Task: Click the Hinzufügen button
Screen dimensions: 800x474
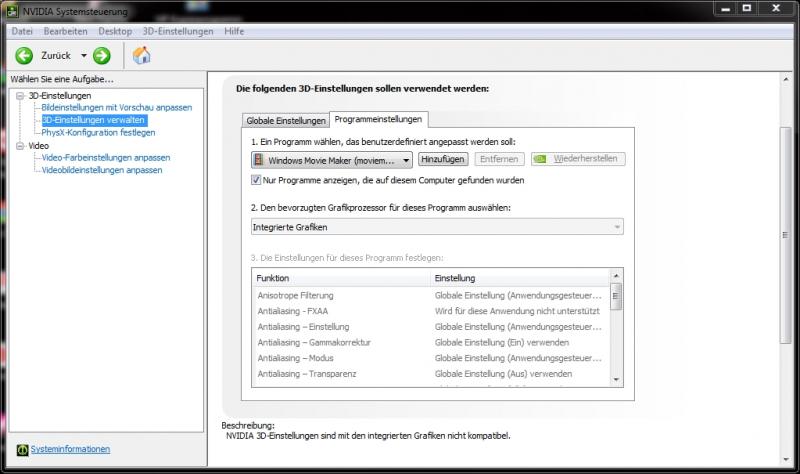Action: 443,159
